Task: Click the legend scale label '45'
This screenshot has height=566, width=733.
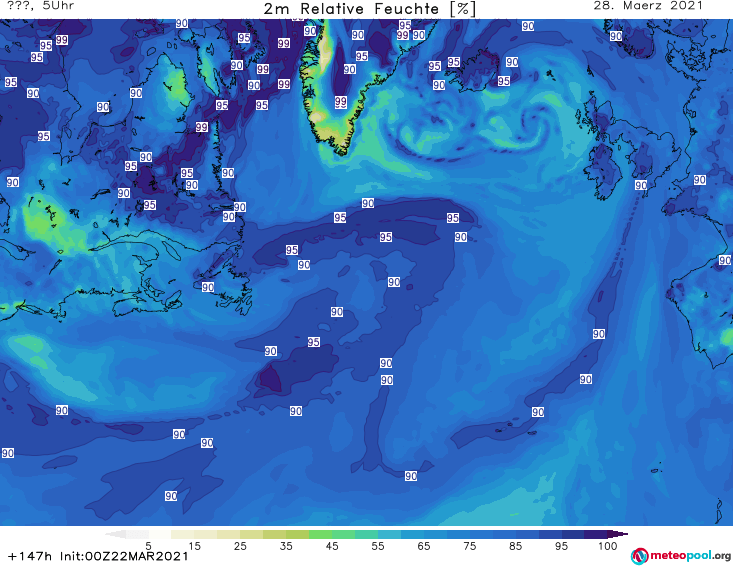Action: (x=332, y=546)
